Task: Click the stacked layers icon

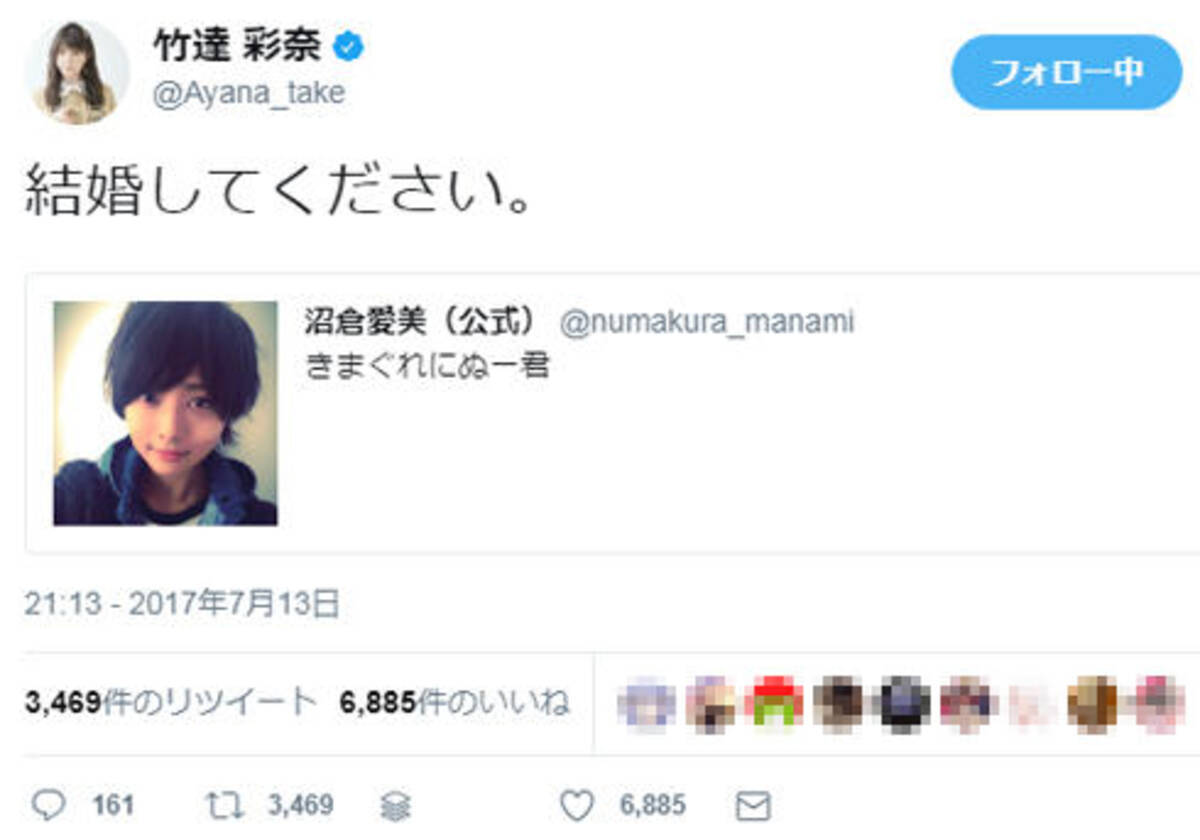Action: [x=396, y=806]
